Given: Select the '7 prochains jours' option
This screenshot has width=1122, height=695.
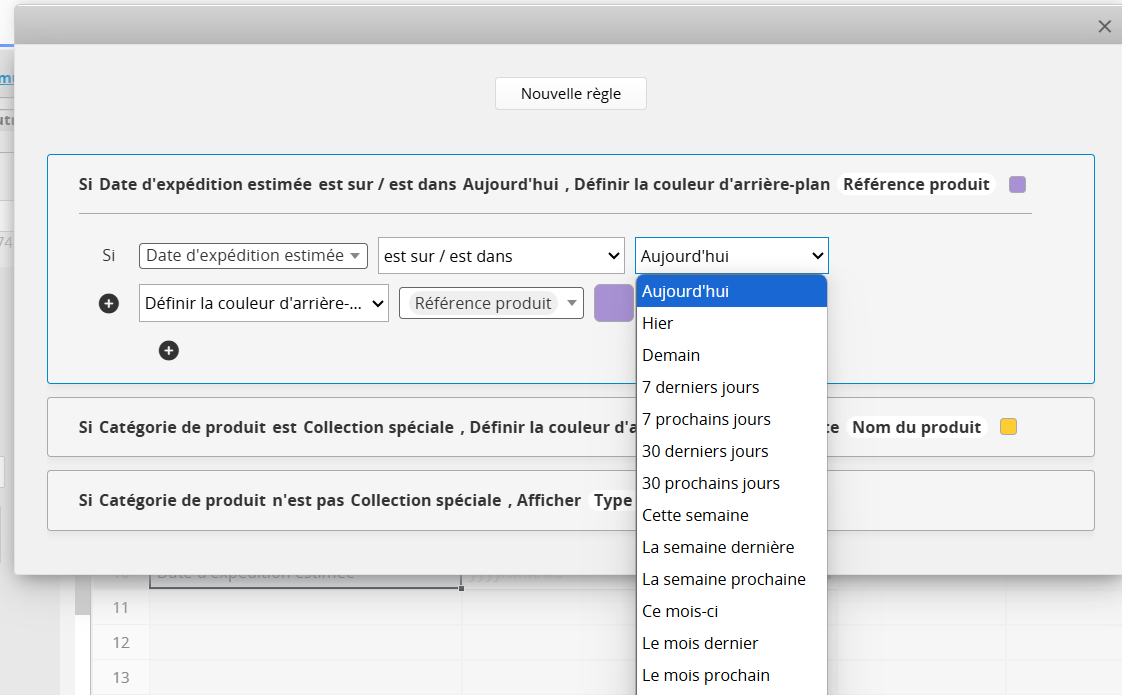Looking at the screenshot, I should click(731, 419).
